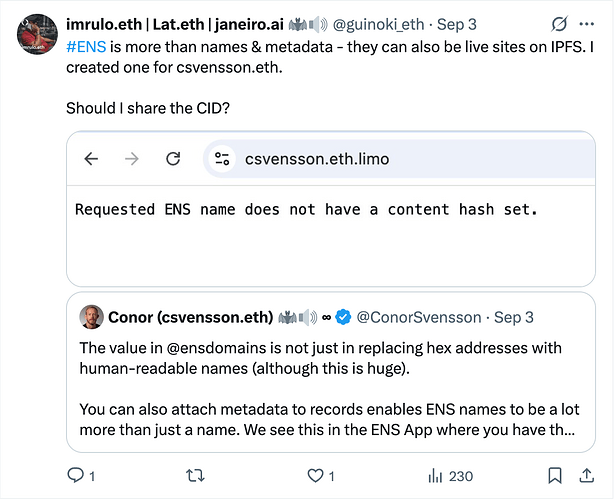Image resolution: width=614 pixels, height=499 pixels.
Task: Click the site info icon beside URL
Action: tap(221, 158)
